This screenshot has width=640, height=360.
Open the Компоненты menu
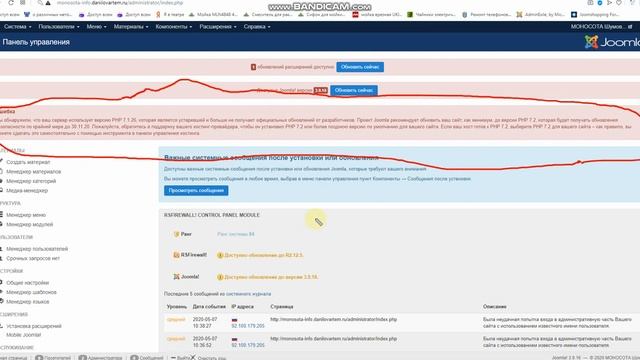coord(173,27)
